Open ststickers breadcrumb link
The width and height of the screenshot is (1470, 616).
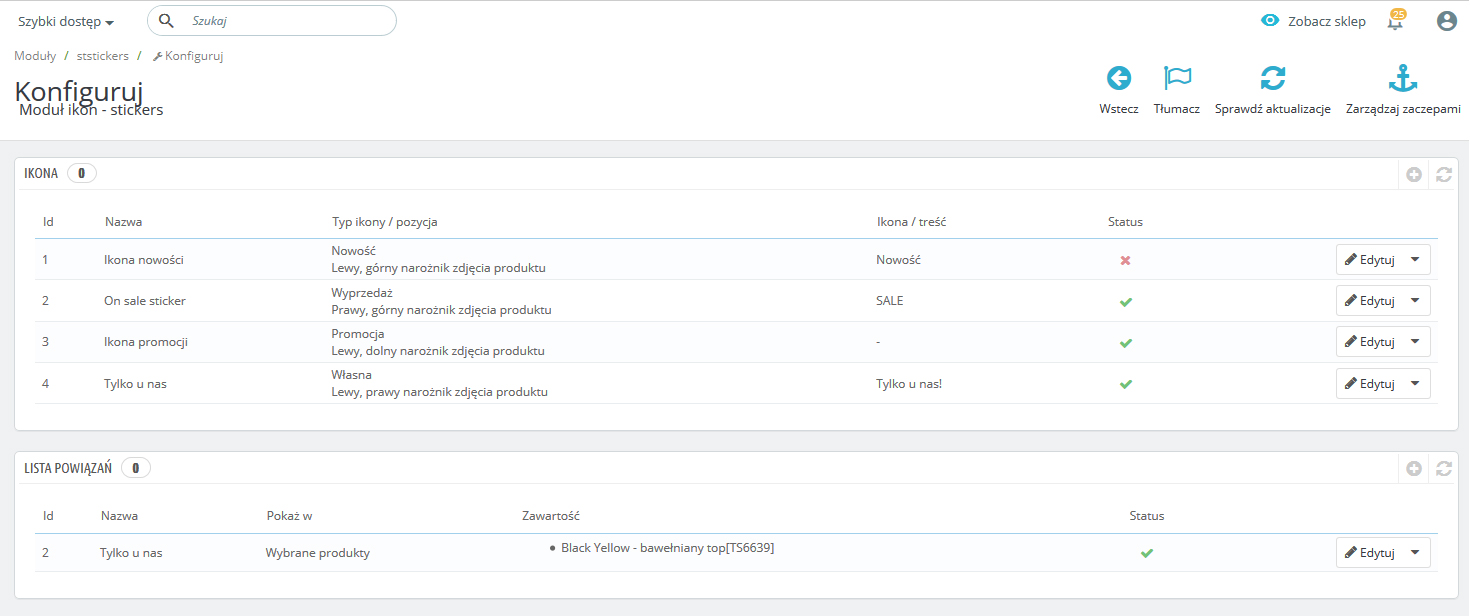click(x=102, y=56)
